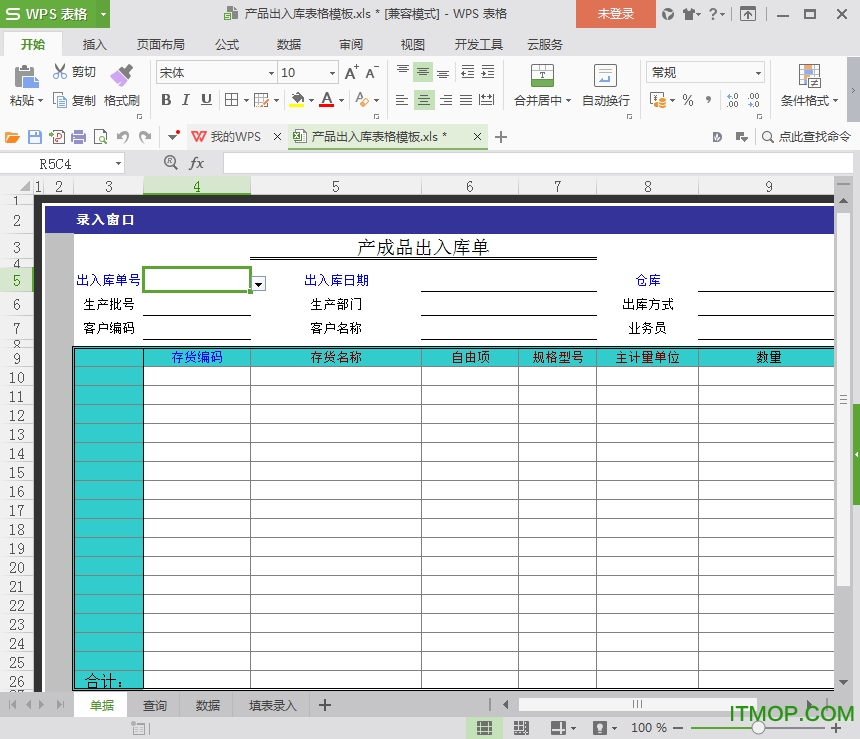Viewport: 860px width, 739px height.
Task: Open the 审阅 ribbon tab
Action: (351, 44)
